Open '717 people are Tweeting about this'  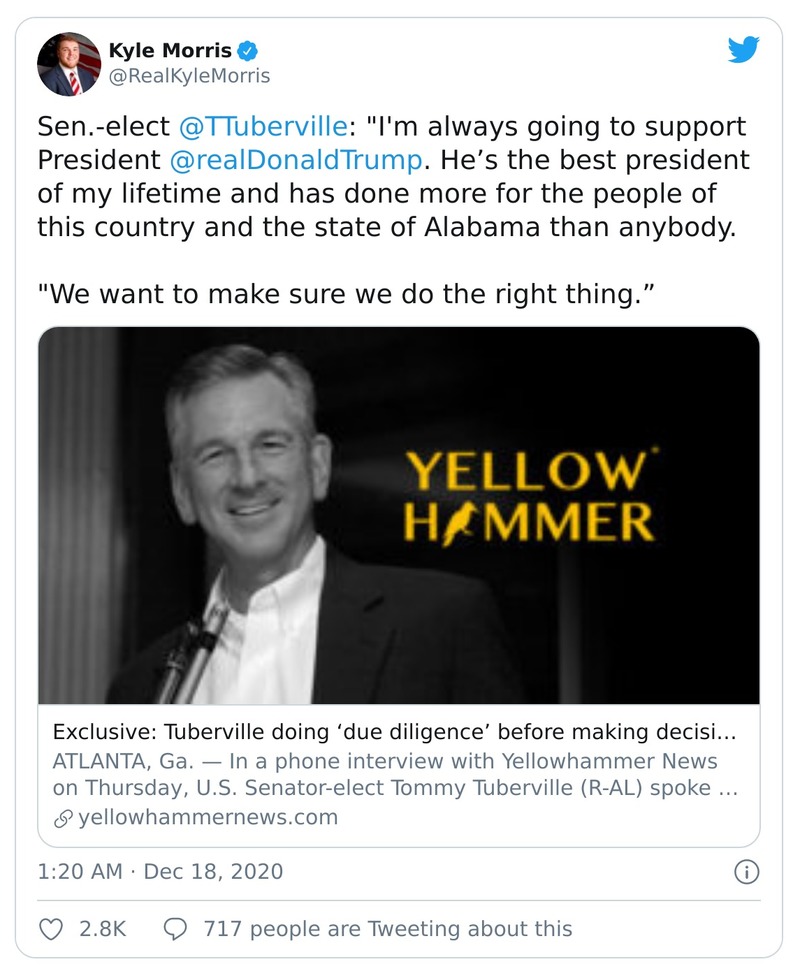coord(387,929)
